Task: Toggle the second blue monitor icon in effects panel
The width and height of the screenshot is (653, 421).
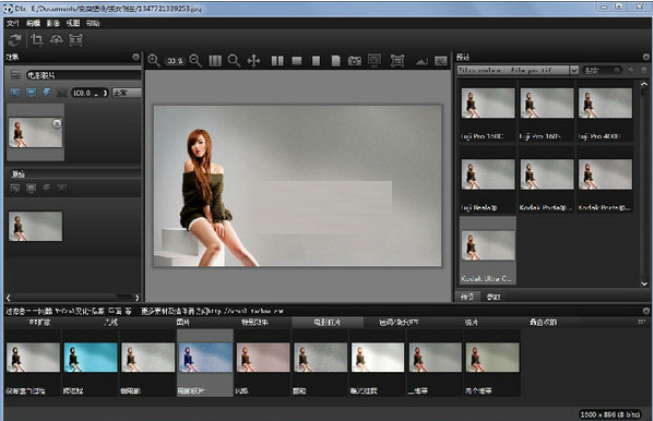Action: (x=31, y=92)
